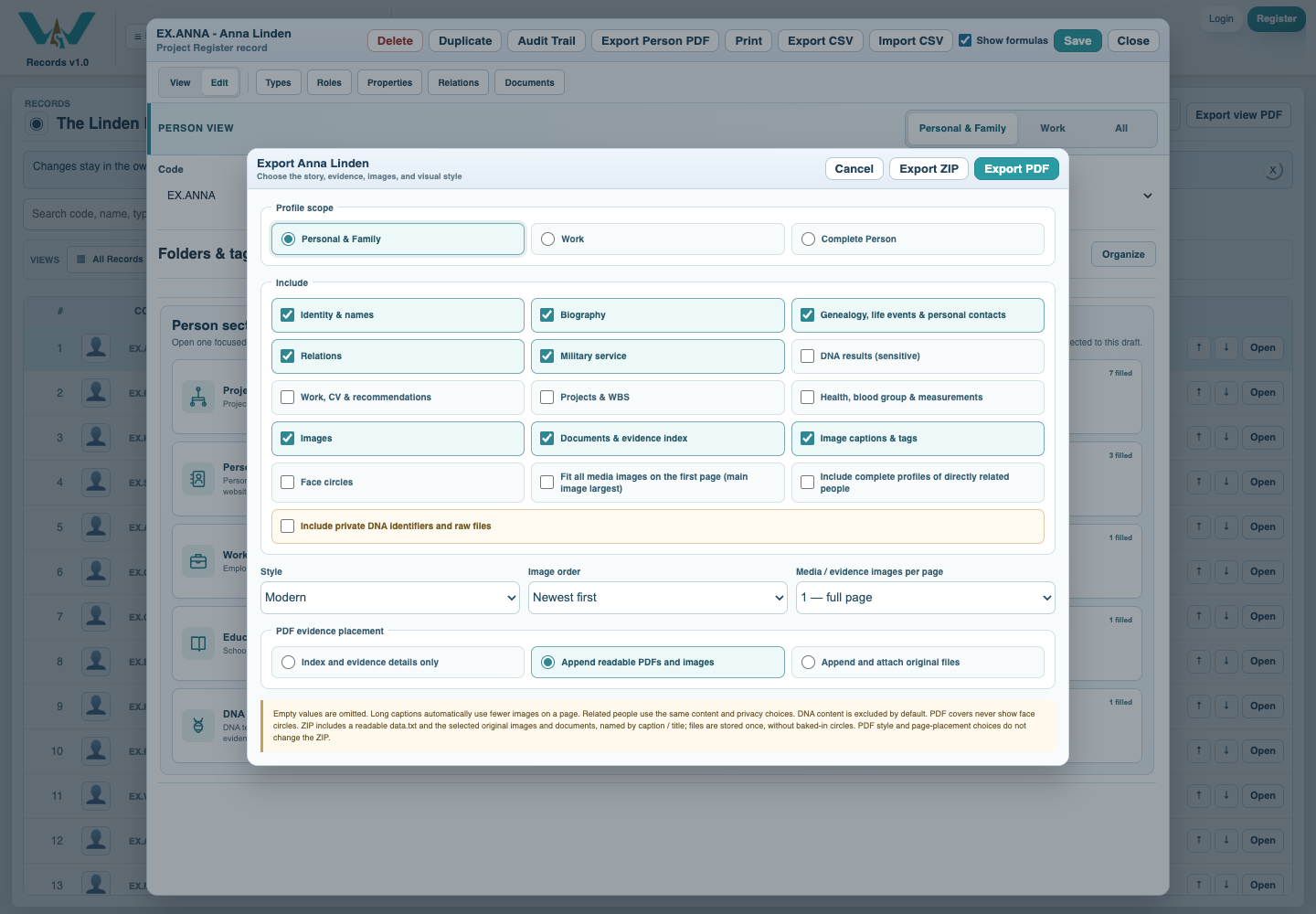Expand the Code field chevron

(1148, 196)
